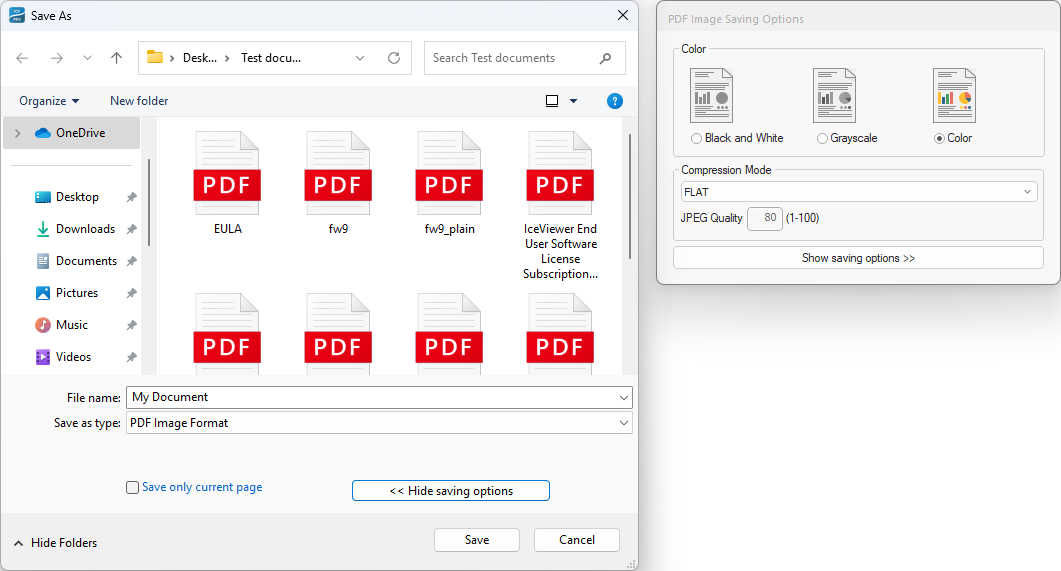Screen dimensions: 1061x571
Task: Select the IceViewer End User Software License PDF
Action: click(560, 205)
